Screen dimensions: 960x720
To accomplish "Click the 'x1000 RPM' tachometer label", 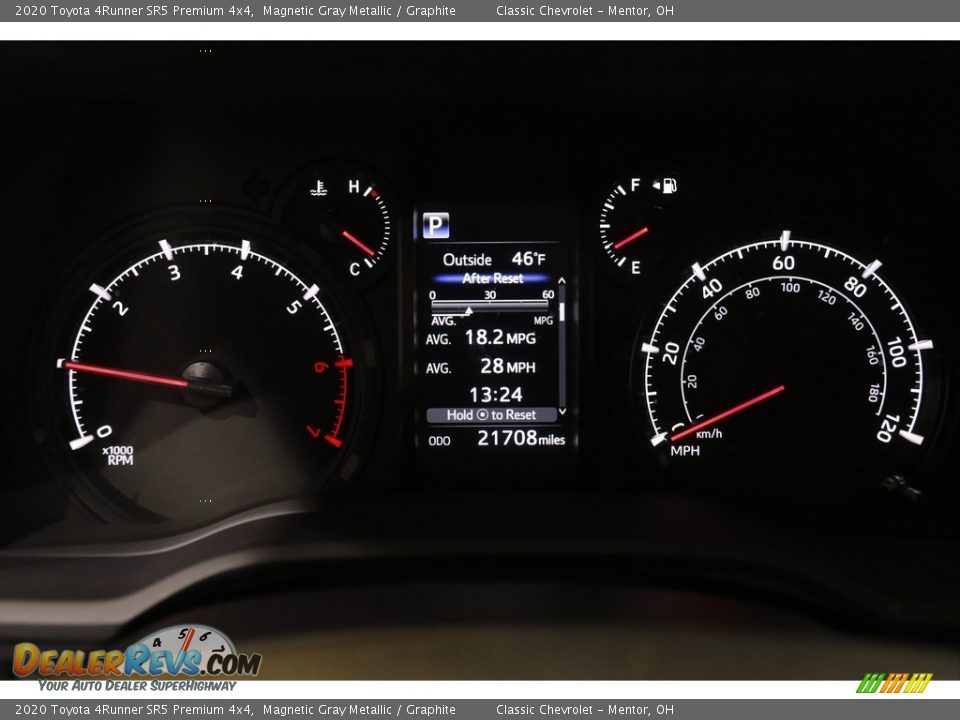I will click(x=118, y=455).
